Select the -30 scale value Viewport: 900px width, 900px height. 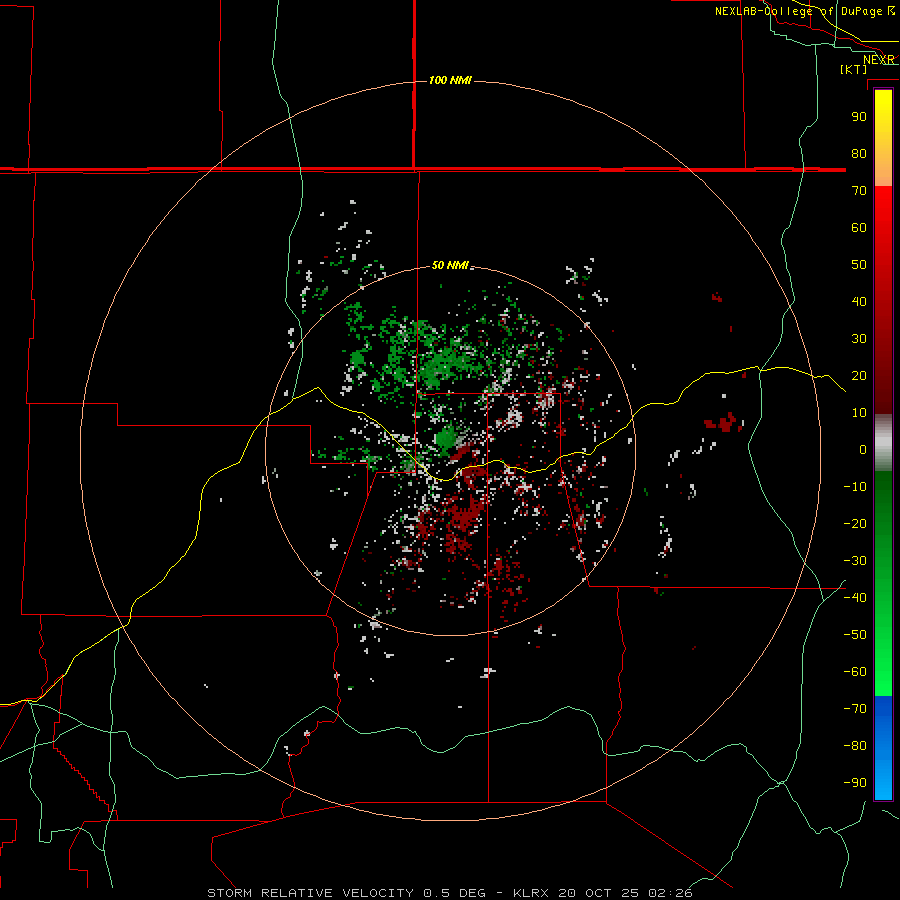coord(855,561)
